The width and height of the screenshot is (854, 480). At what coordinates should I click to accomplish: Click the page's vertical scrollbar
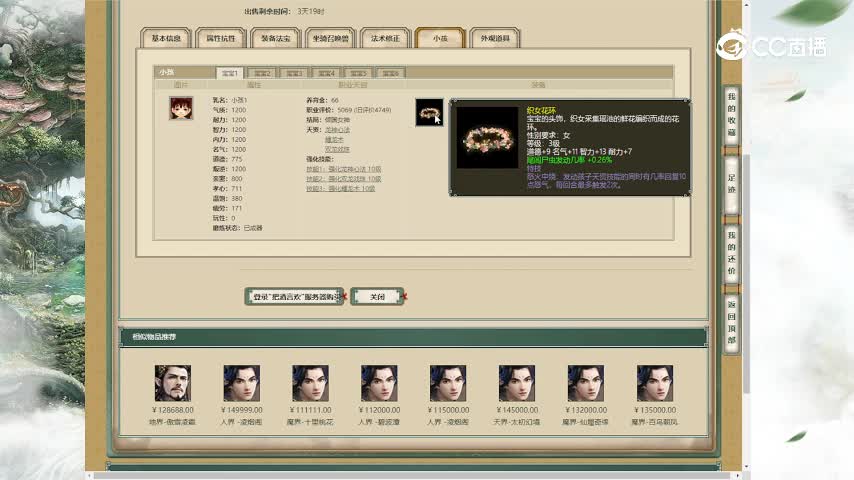point(747,272)
